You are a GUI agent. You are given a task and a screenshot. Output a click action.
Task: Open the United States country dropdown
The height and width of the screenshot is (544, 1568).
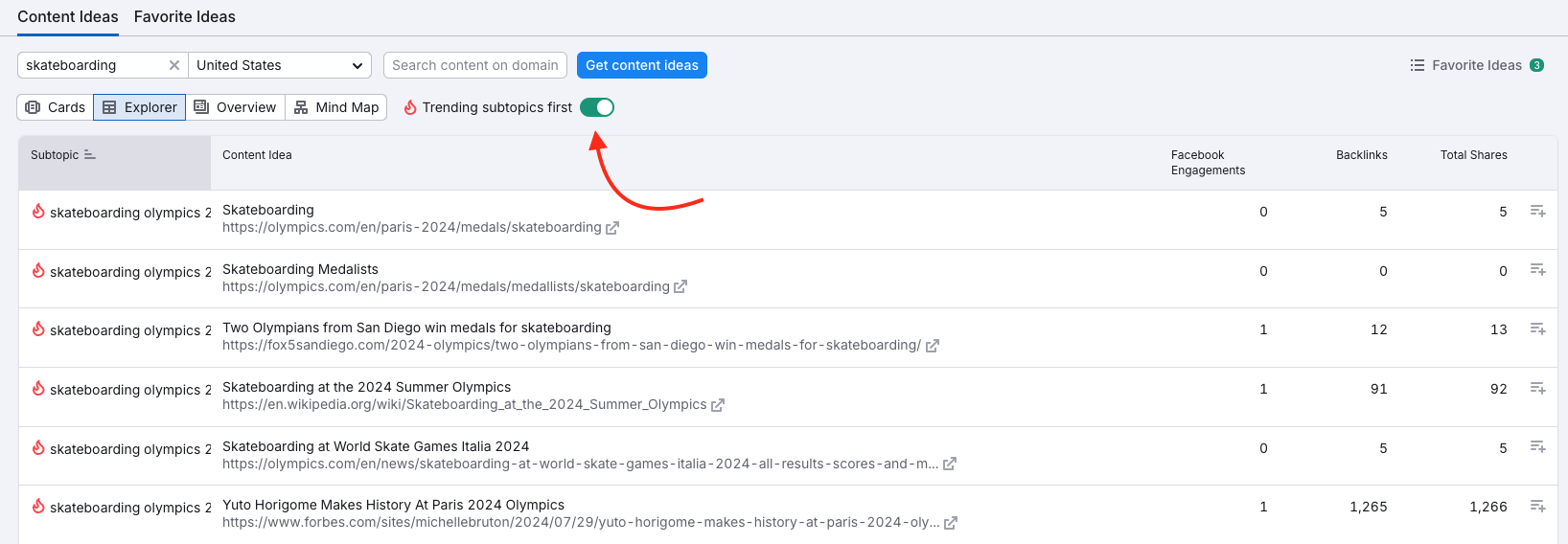click(x=280, y=65)
